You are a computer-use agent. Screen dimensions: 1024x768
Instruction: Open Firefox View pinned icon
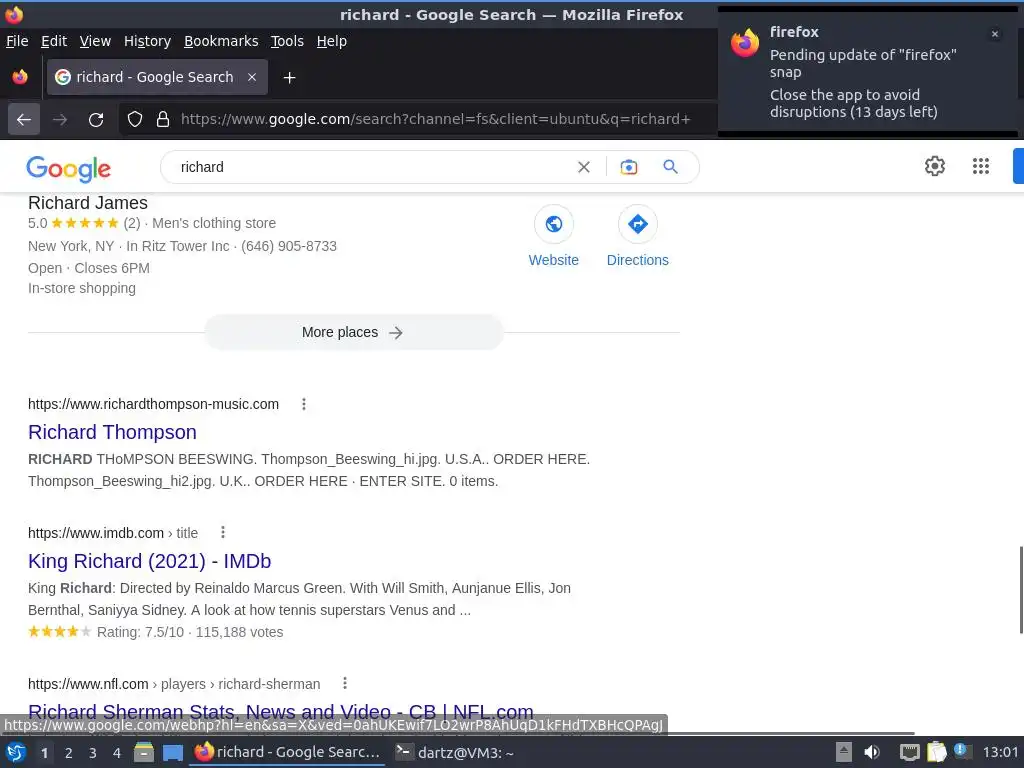[x=20, y=77]
